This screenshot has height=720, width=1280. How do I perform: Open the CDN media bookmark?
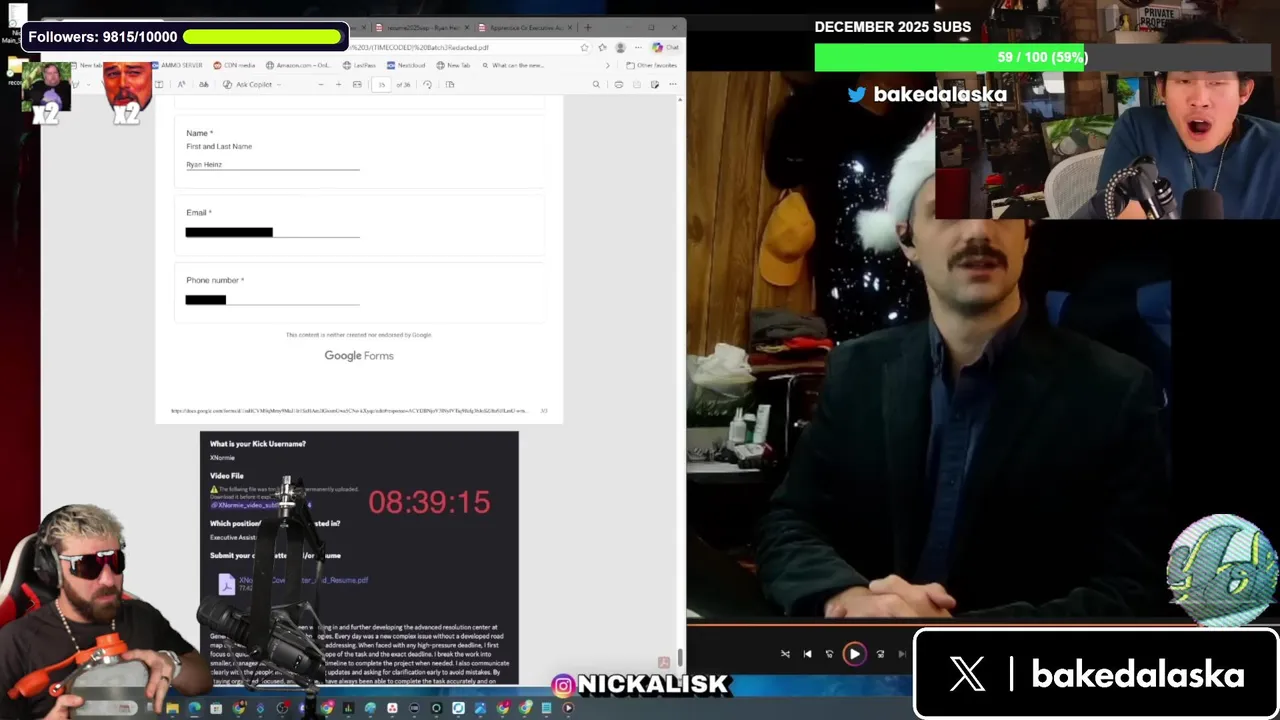(x=234, y=65)
